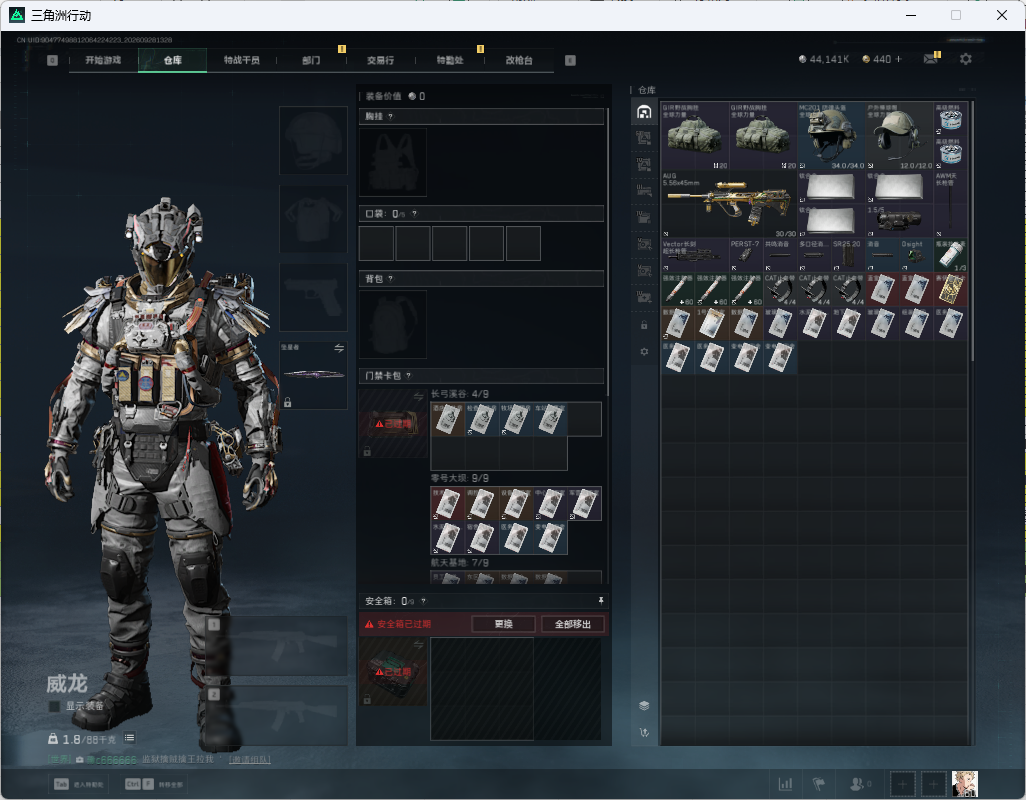Click the first empty pocket slot
Image resolution: width=1026 pixels, height=800 pixels.
(x=376, y=243)
